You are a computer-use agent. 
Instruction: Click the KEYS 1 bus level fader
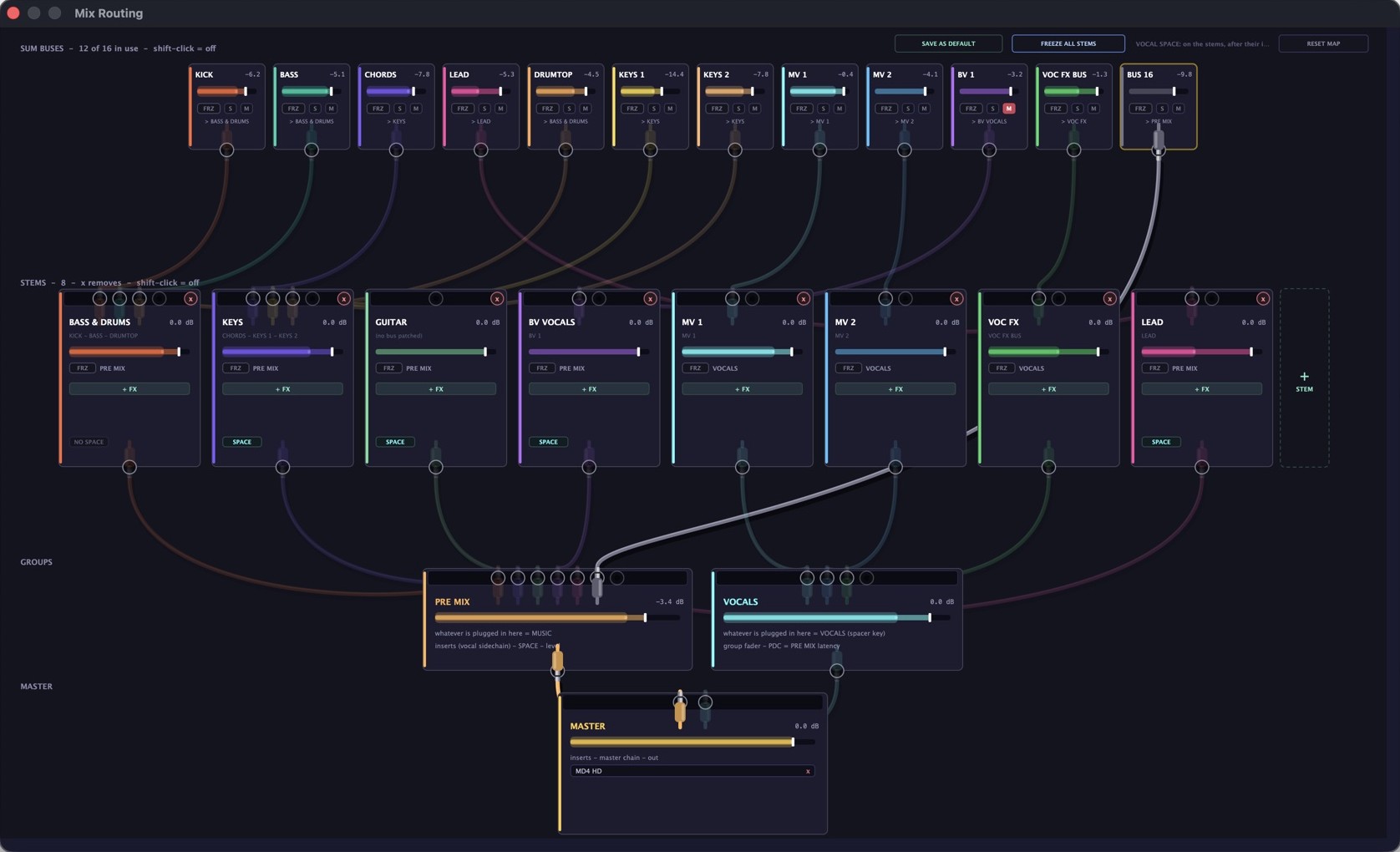tap(649, 92)
